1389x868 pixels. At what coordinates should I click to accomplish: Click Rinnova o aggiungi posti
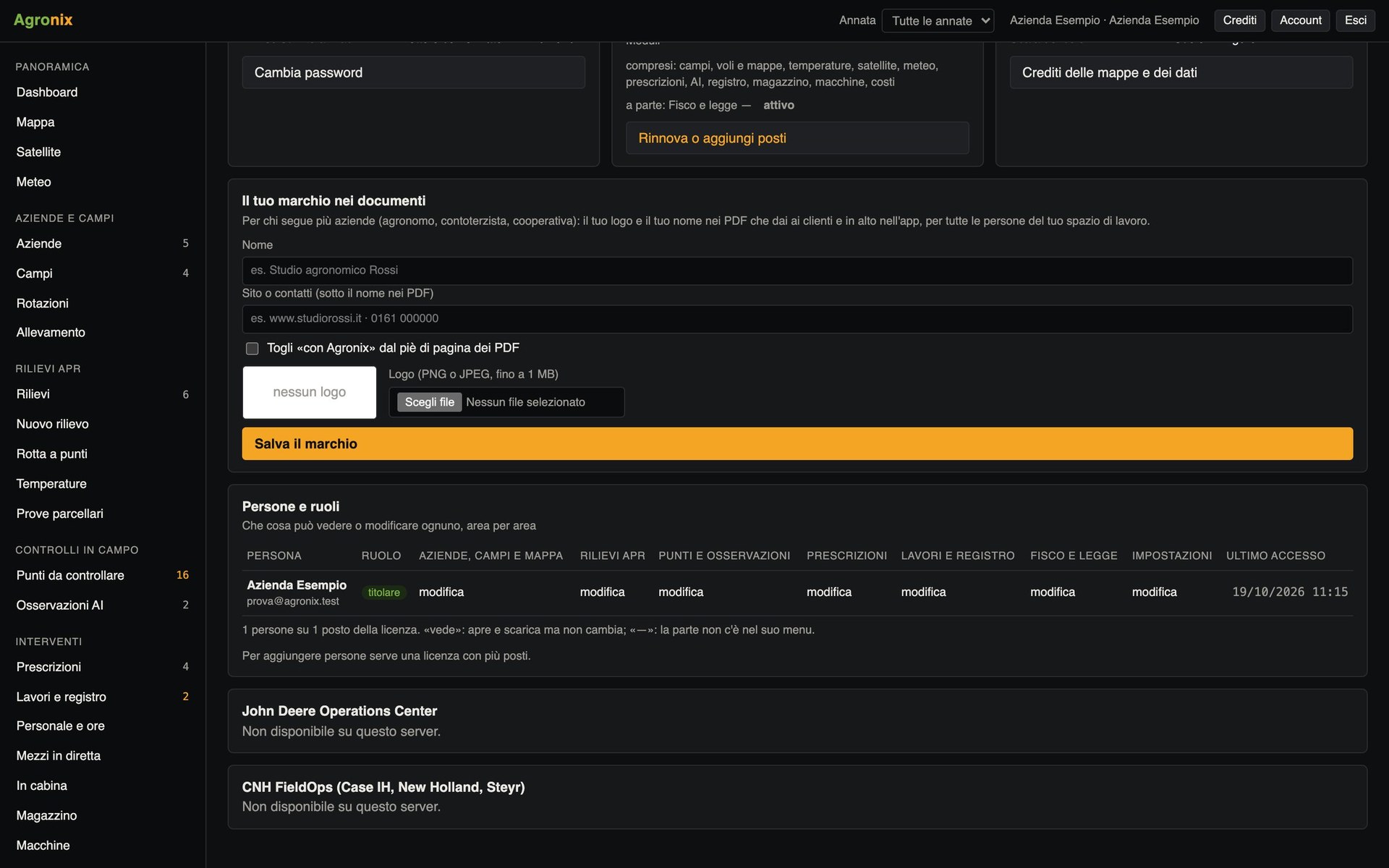tap(797, 138)
